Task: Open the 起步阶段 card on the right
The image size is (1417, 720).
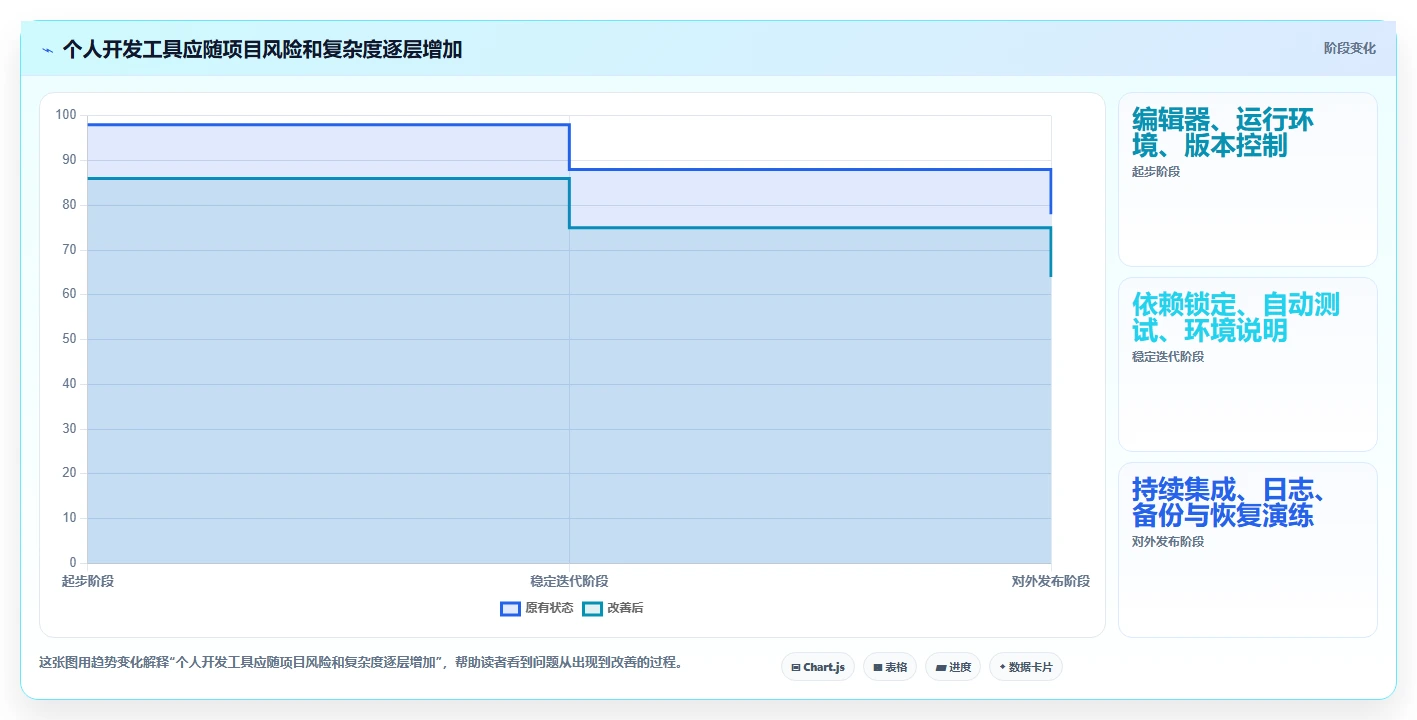Action: coord(1248,180)
